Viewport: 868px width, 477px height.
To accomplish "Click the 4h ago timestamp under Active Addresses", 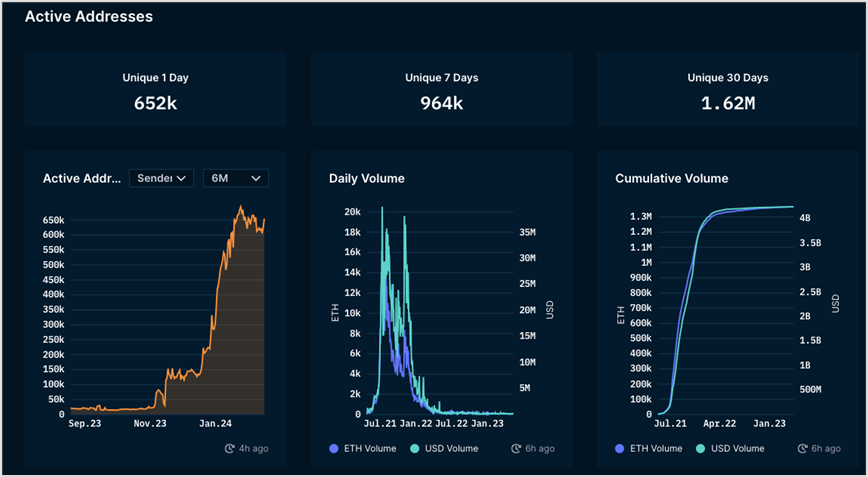I will pos(253,449).
